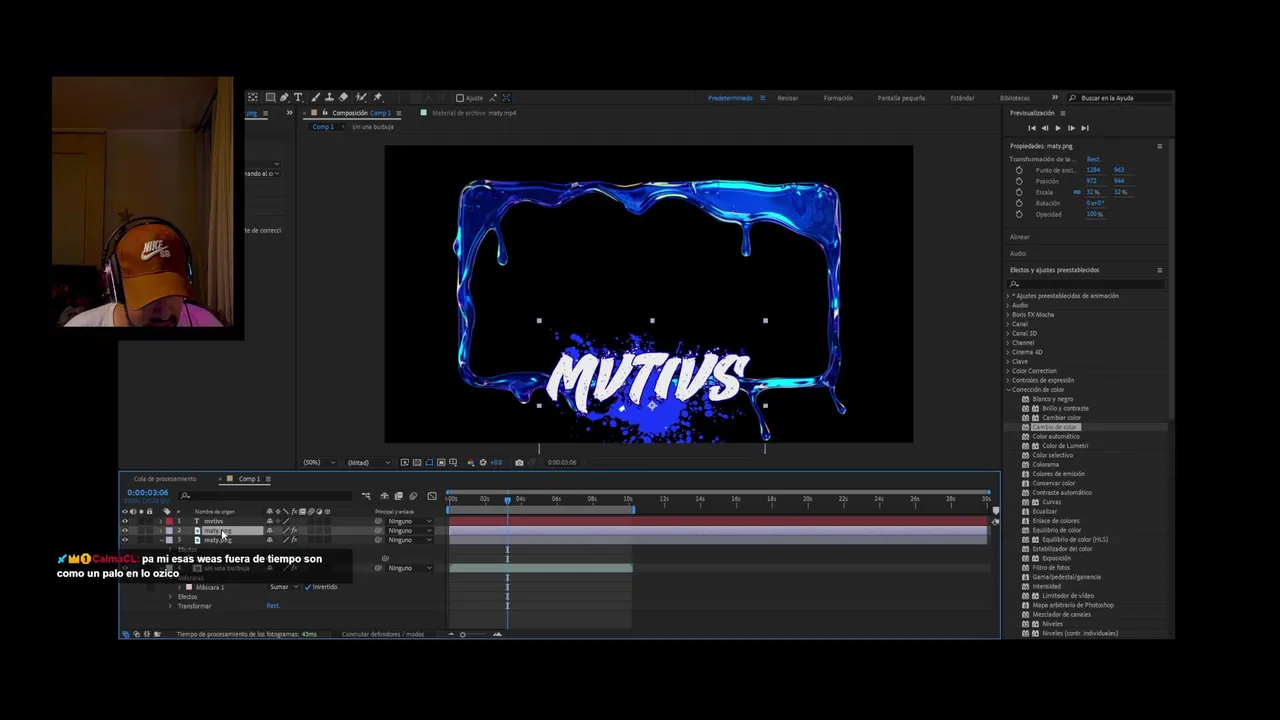Screen dimensions: 1280x720
Task: Play the preview in Previsualización panel
Action: [x=1058, y=128]
